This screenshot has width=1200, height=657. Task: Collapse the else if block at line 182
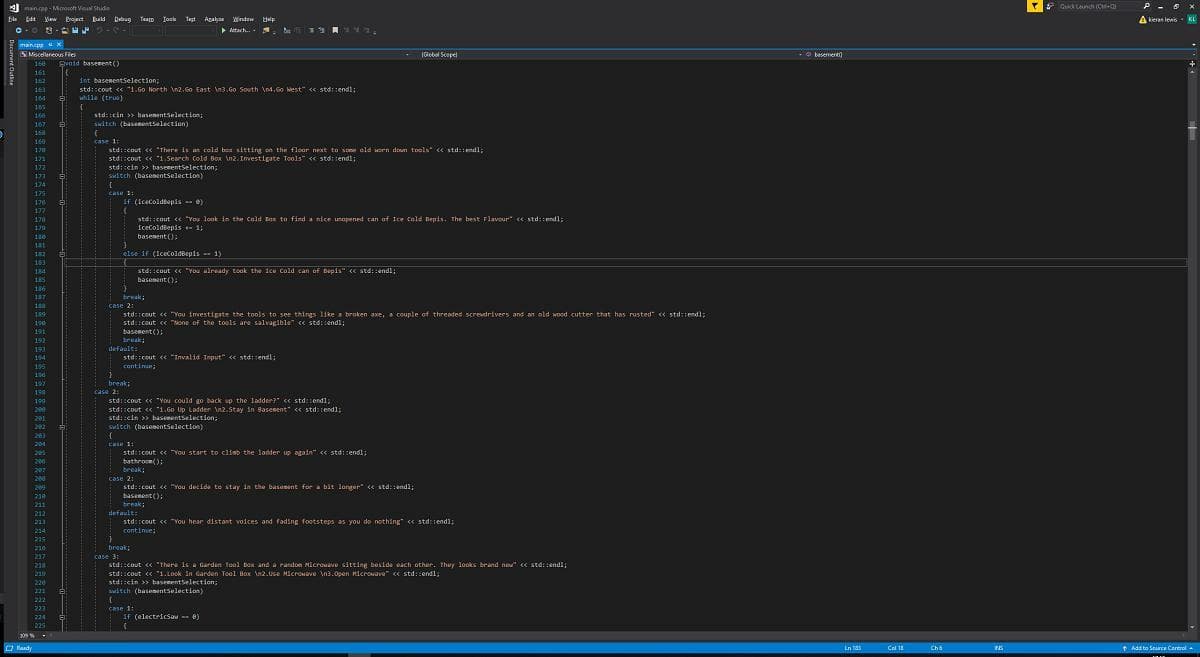[62, 254]
